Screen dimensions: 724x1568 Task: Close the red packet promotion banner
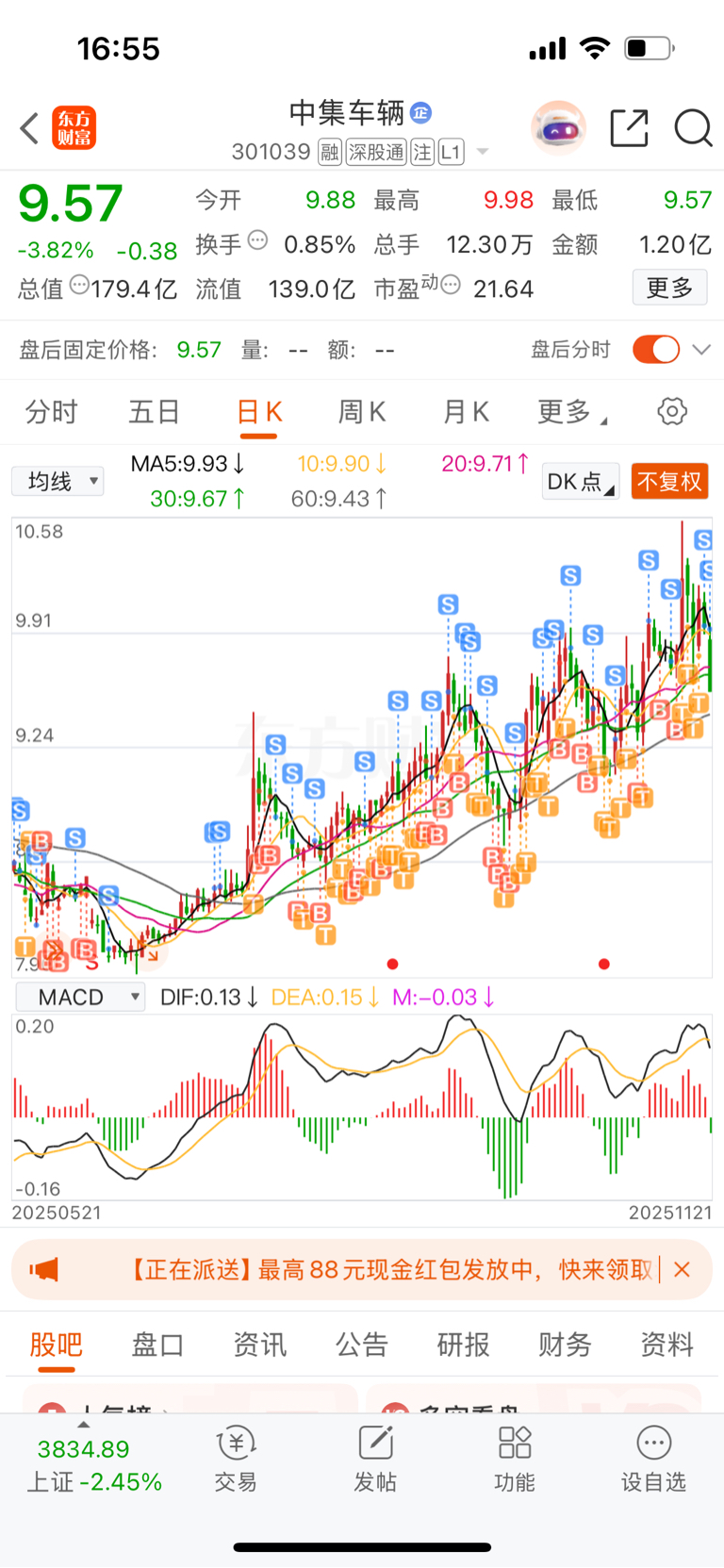point(683,1269)
